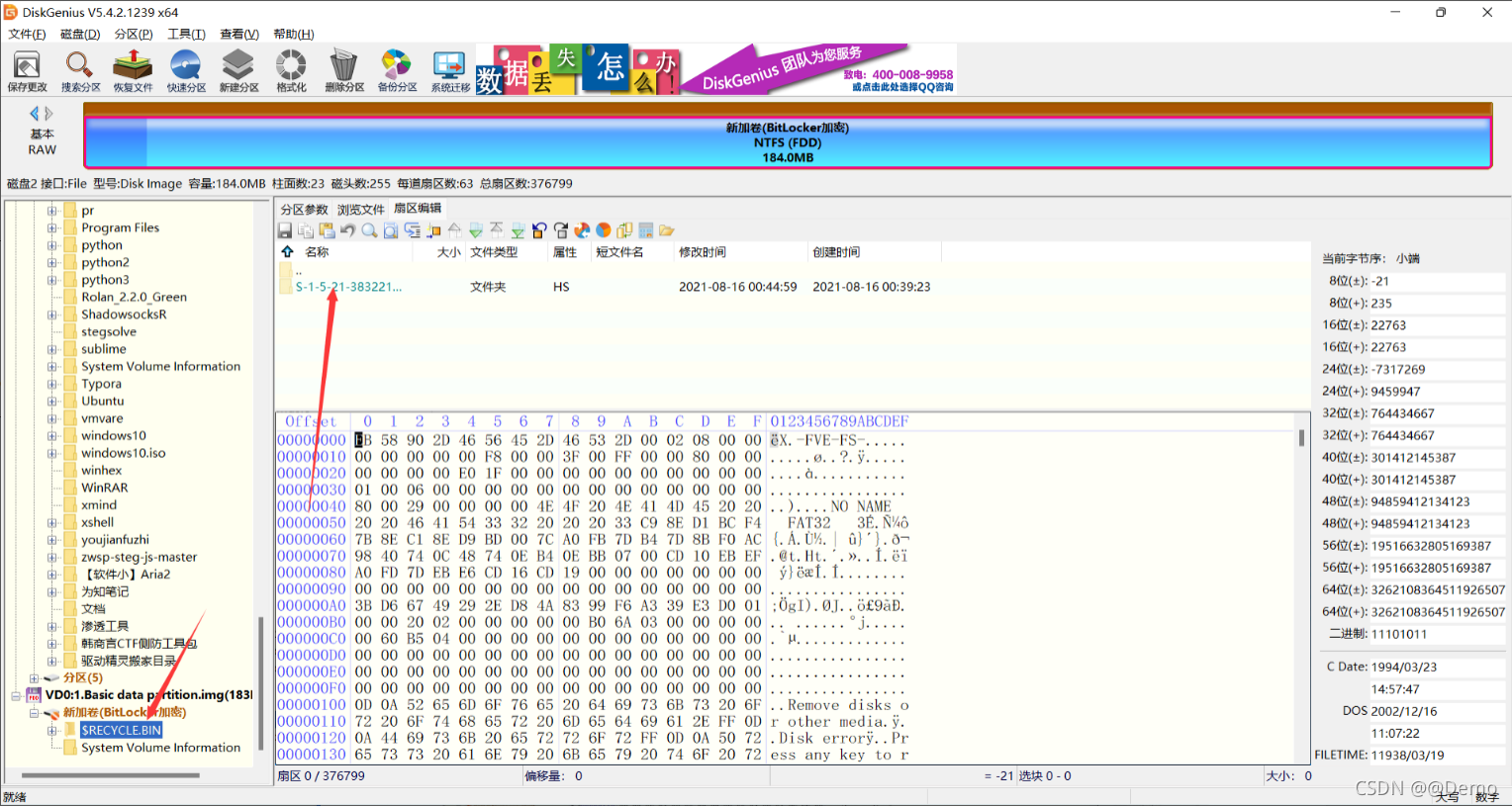Expand the Ubuntu folder node
This screenshot has width=1512, height=806.
tap(51, 401)
